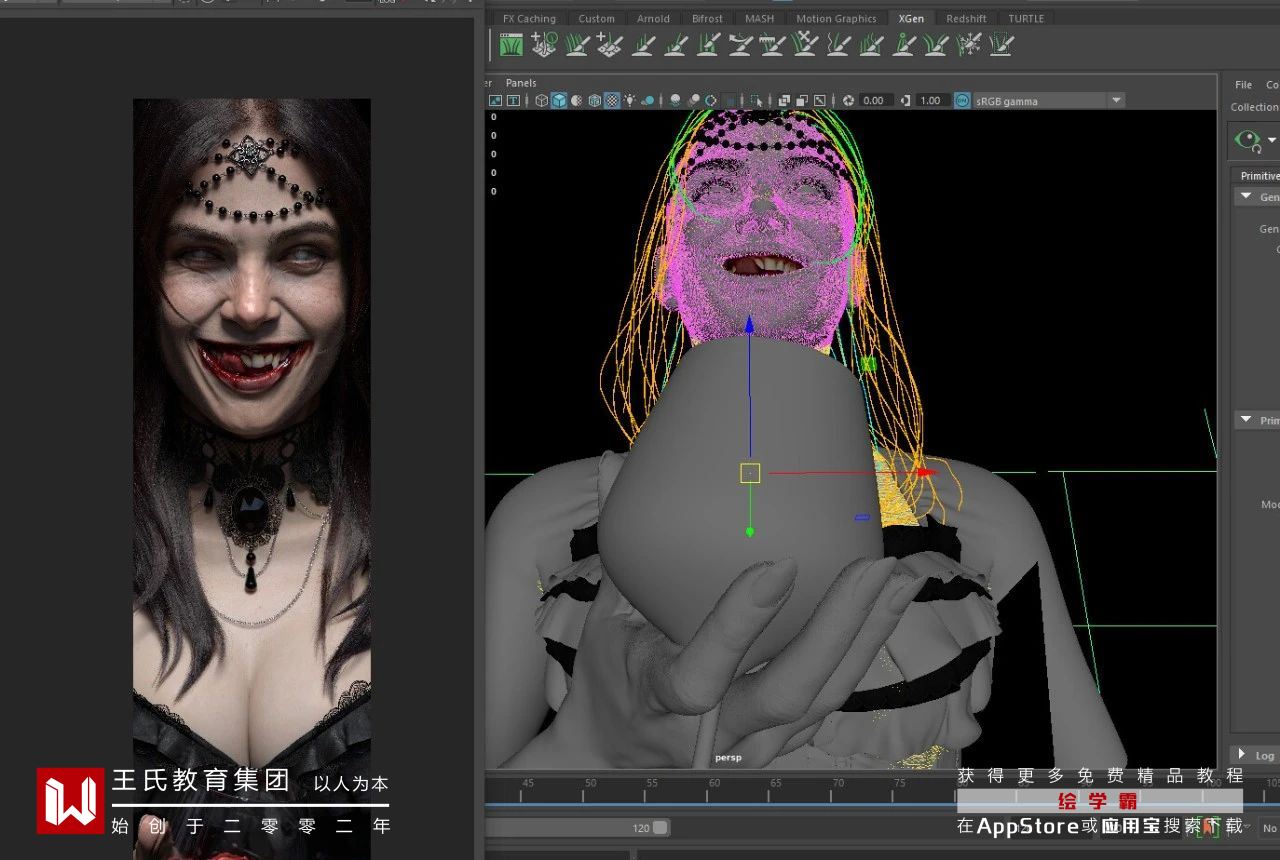The width and height of the screenshot is (1280, 860).
Task: Toggle use all lights bulb icon
Action: pyautogui.click(x=630, y=100)
